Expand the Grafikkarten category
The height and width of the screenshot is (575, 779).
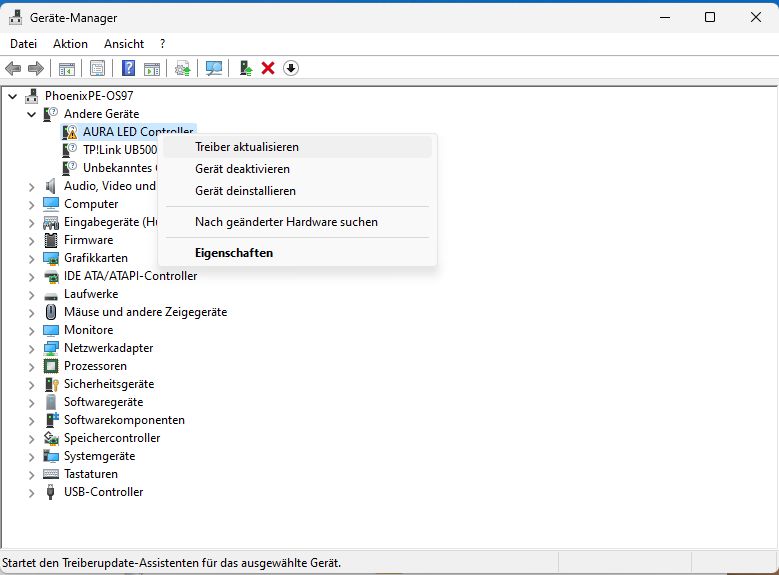[x=31, y=259]
